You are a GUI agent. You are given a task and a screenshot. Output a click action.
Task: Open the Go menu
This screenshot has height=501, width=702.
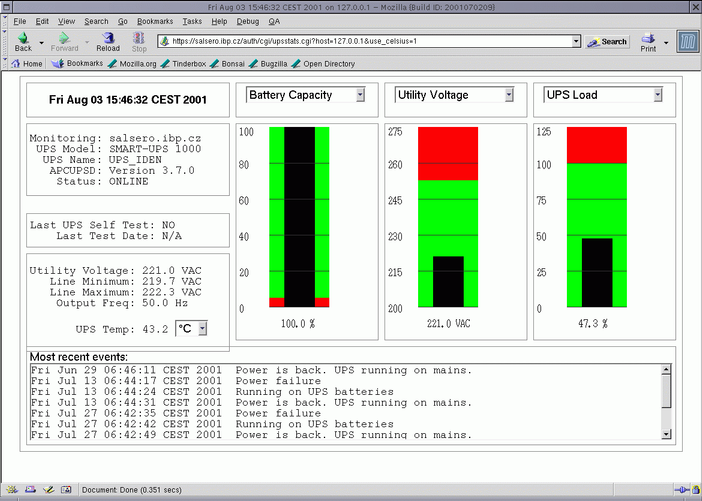coord(123,21)
